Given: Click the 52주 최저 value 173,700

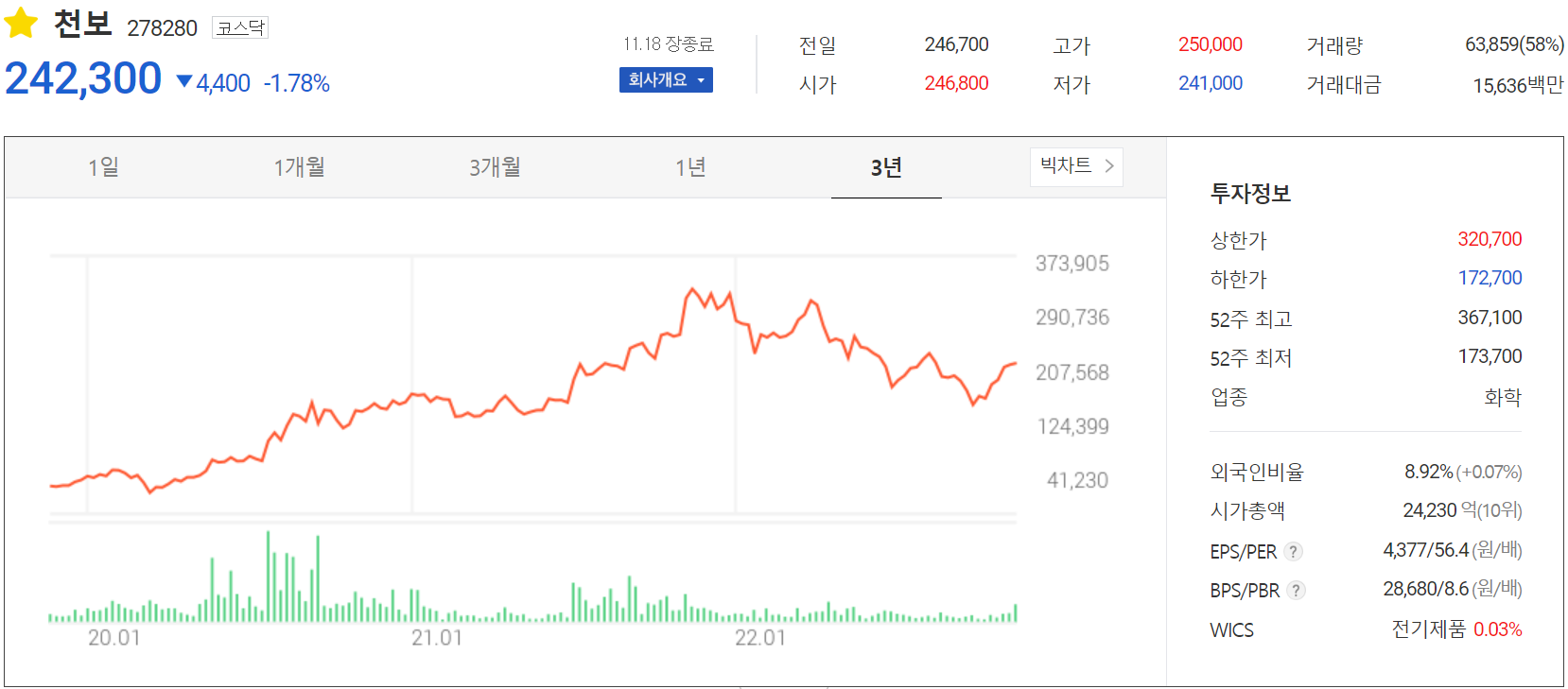Looking at the screenshot, I should 1490,356.
